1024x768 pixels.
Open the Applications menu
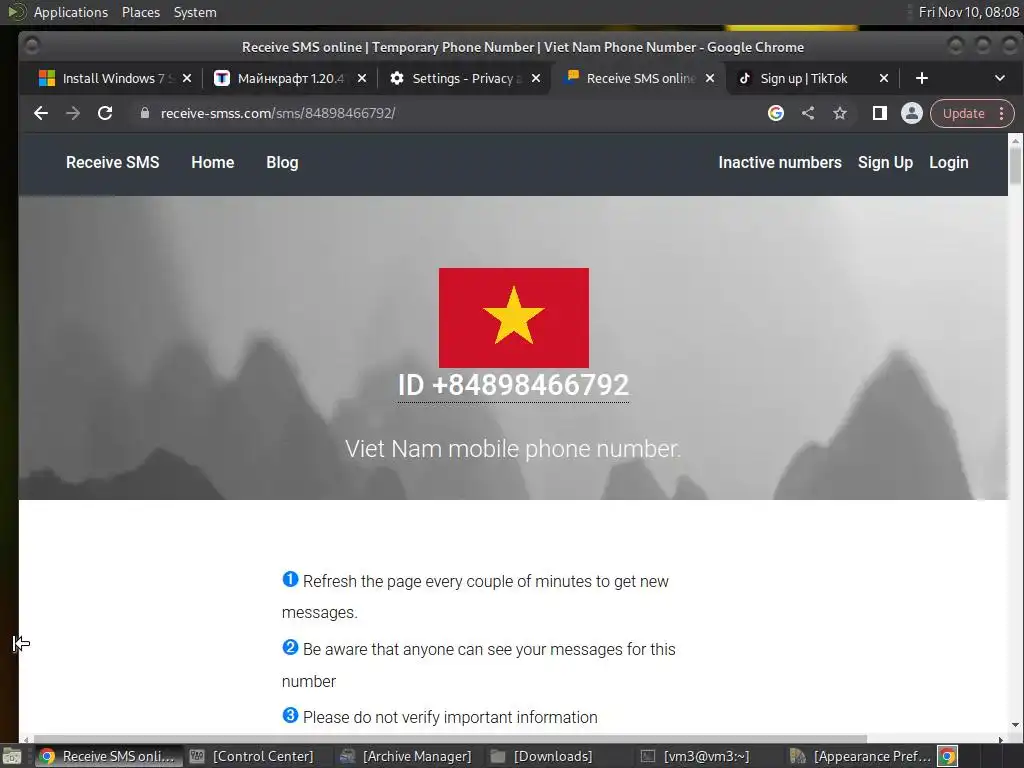(71, 12)
